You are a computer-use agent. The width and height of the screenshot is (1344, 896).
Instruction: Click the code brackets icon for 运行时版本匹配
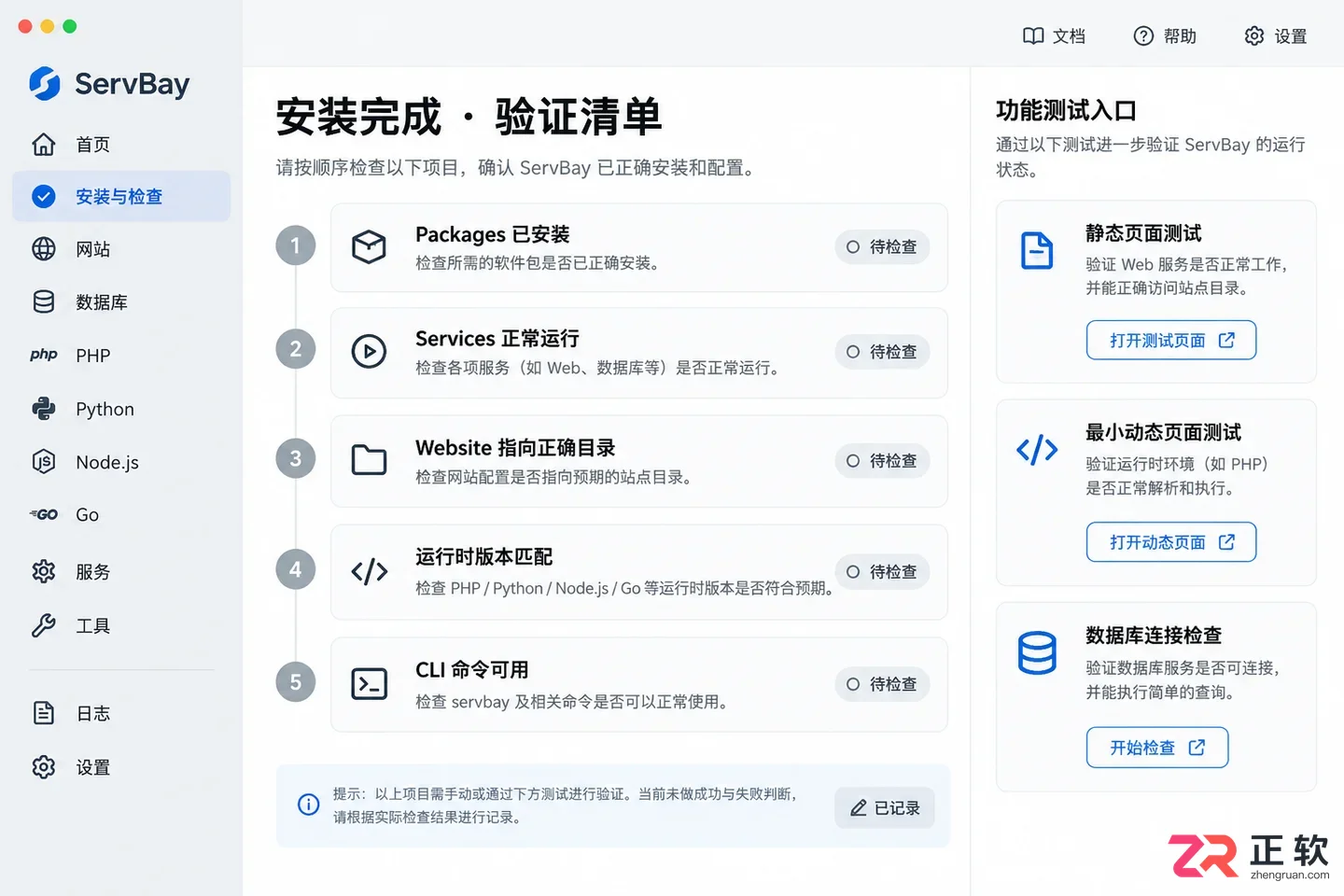click(369, 571)
